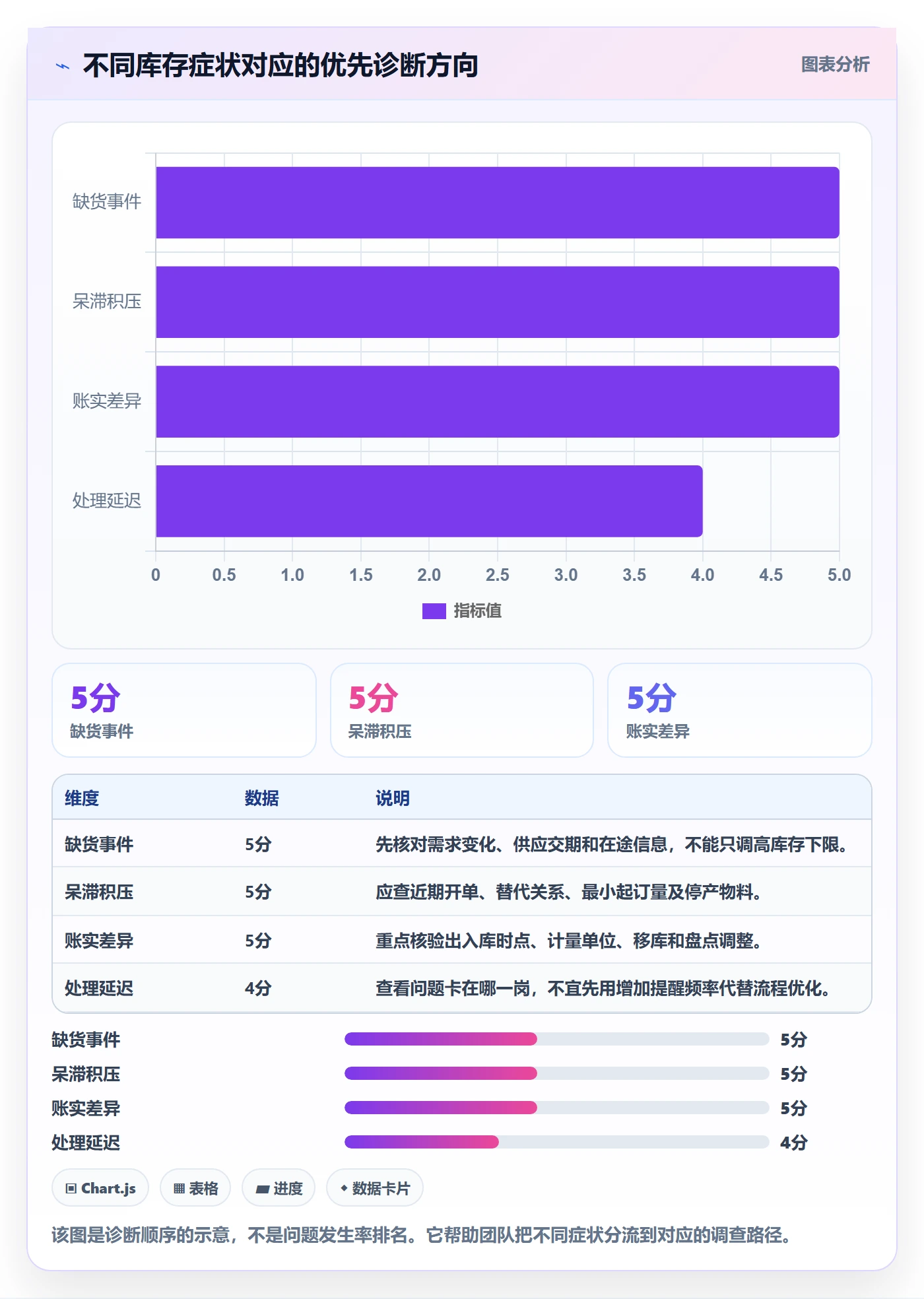Click the 缺货事件 bar in chart

[498, 203]
